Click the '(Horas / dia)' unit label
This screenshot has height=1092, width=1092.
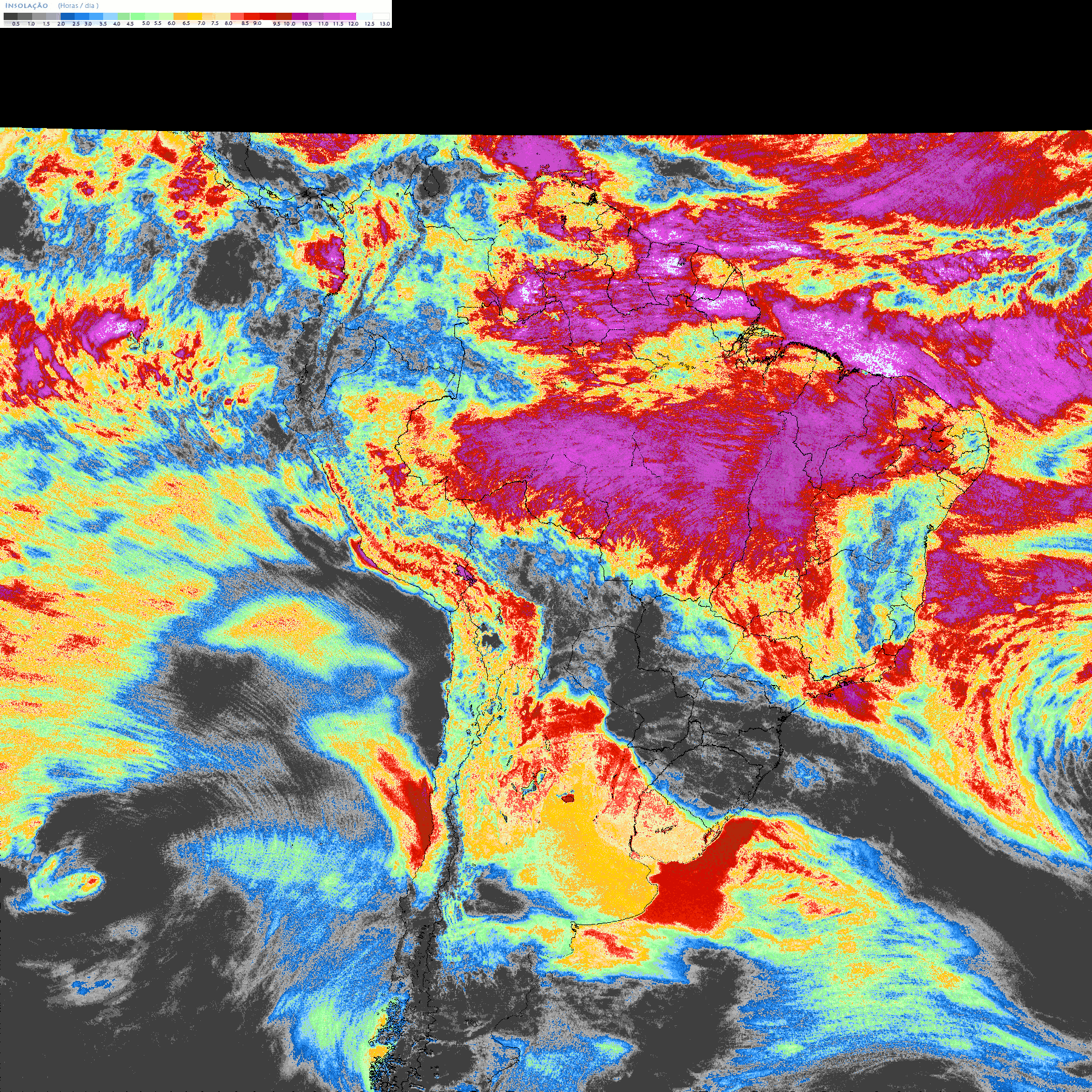tap(78, 5)
